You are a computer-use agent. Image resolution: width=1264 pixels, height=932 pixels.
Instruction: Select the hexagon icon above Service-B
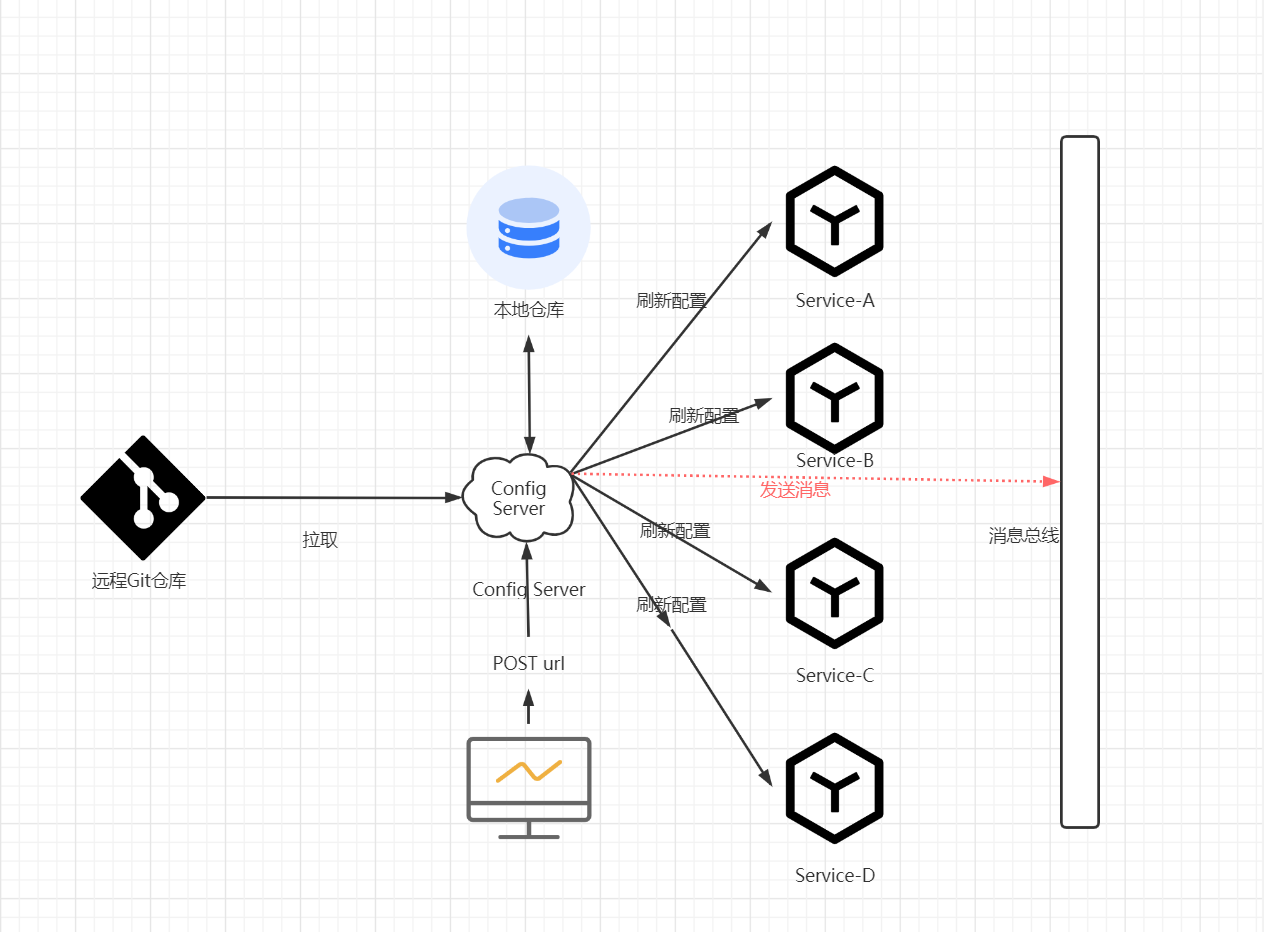[x=834, y=399]
